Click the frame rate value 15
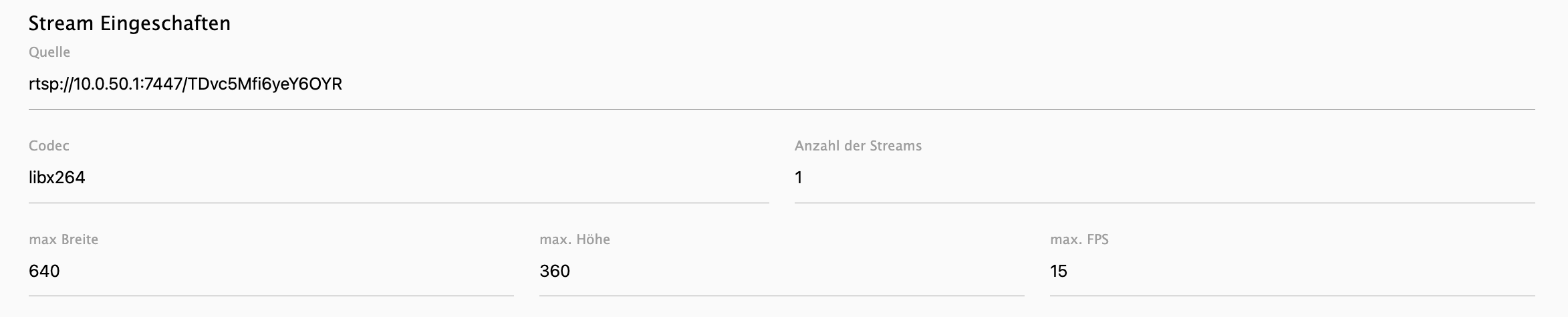 [1059, 272]
